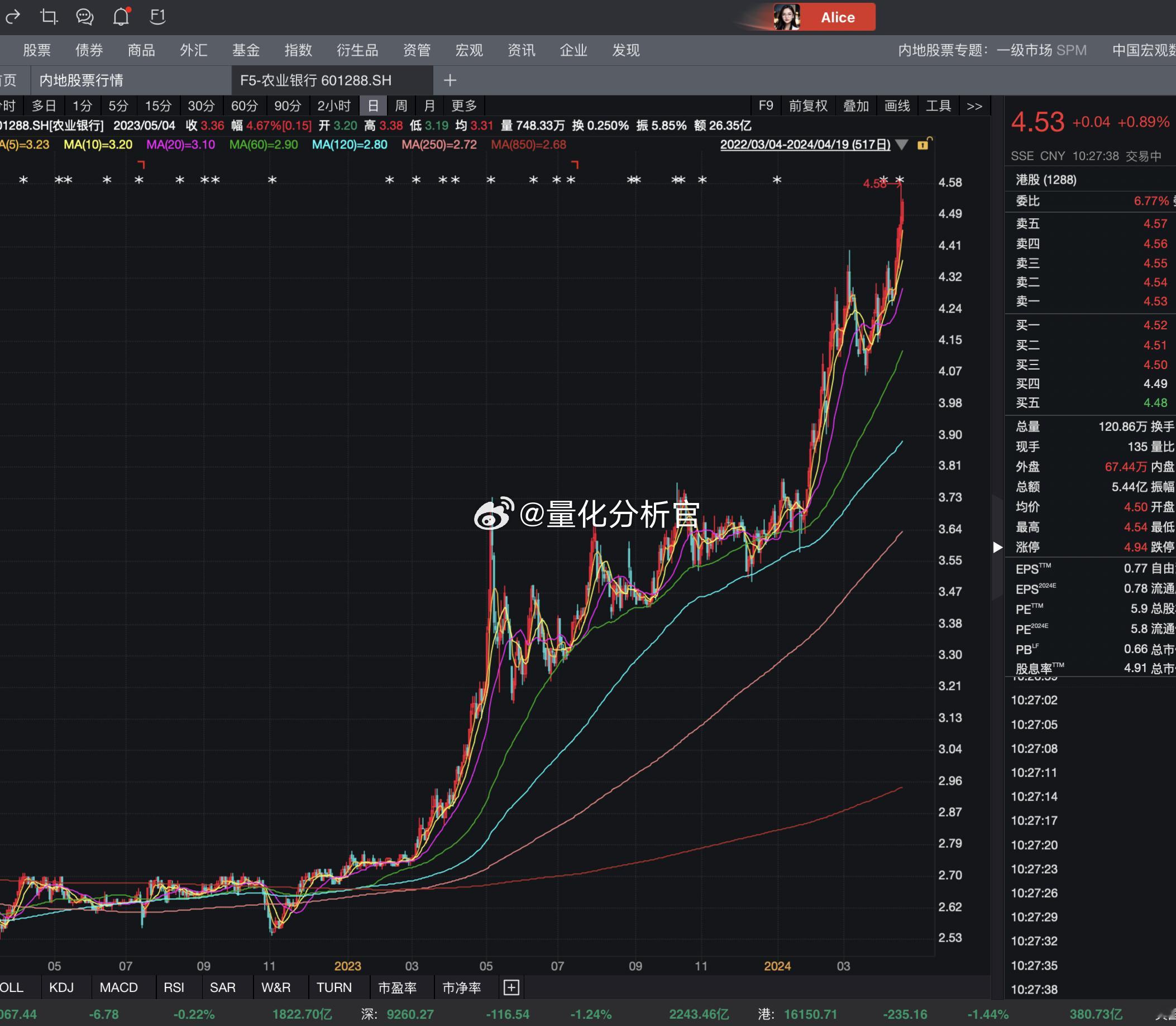The width and height of the screenshot is (1176, 1026).
Task: Open 企业 menu
Action: point(573,50)
